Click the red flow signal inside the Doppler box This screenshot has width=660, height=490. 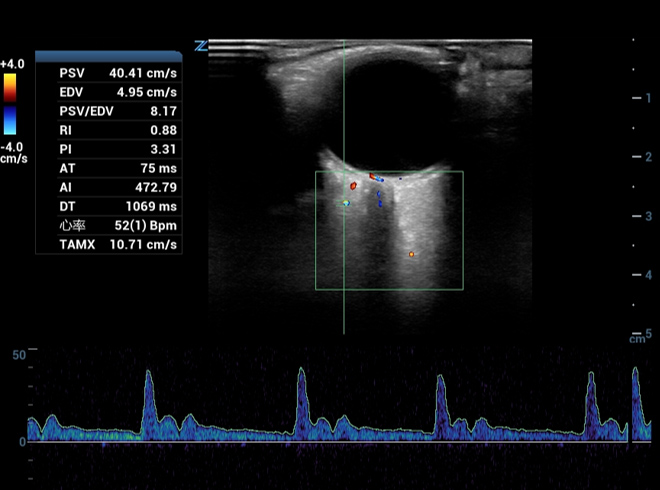tap(353, 185)
